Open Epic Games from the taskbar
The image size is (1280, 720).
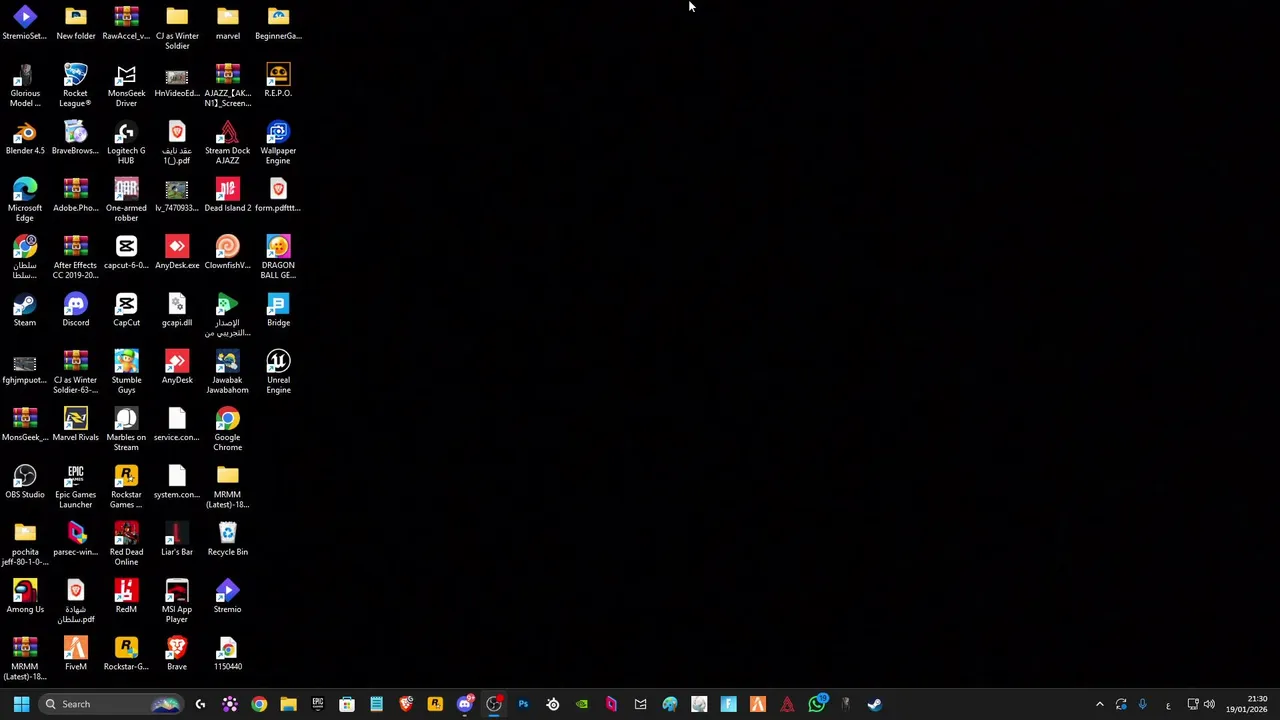(318, 704)
